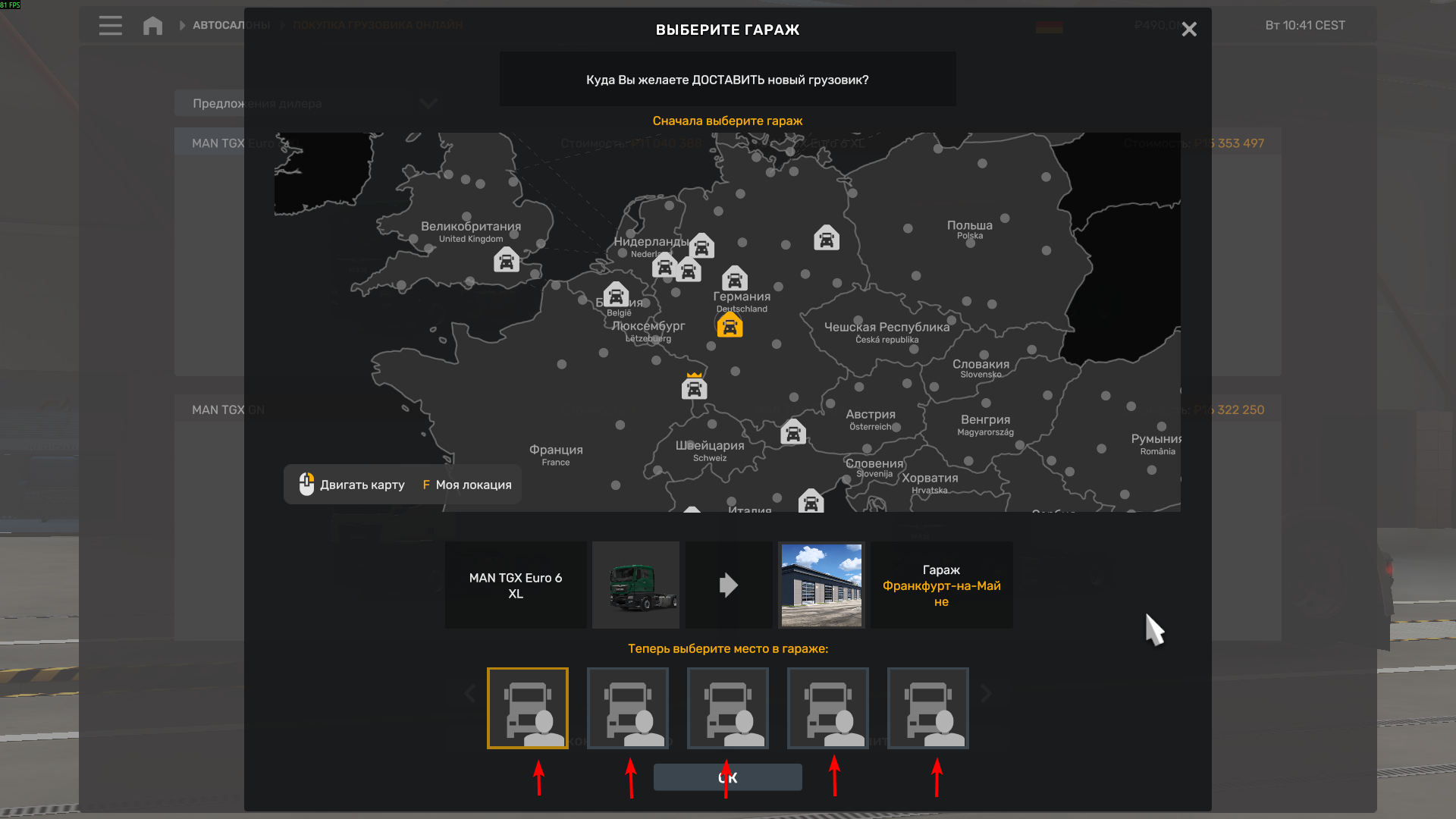
Task: Click the Чешская Республика label on map
Action: coord(886,327)
